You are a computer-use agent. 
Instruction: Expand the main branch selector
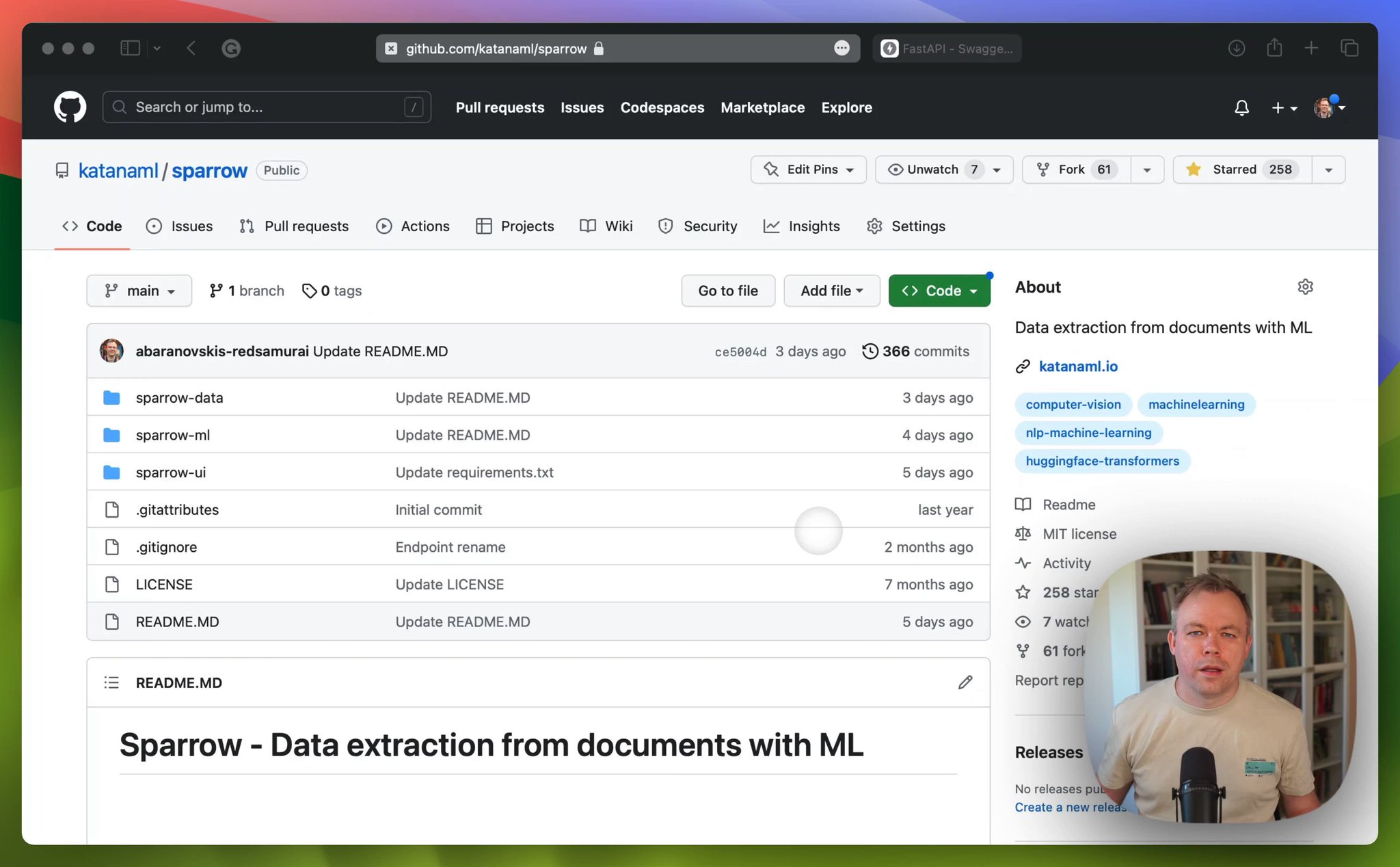coord(139,290)
